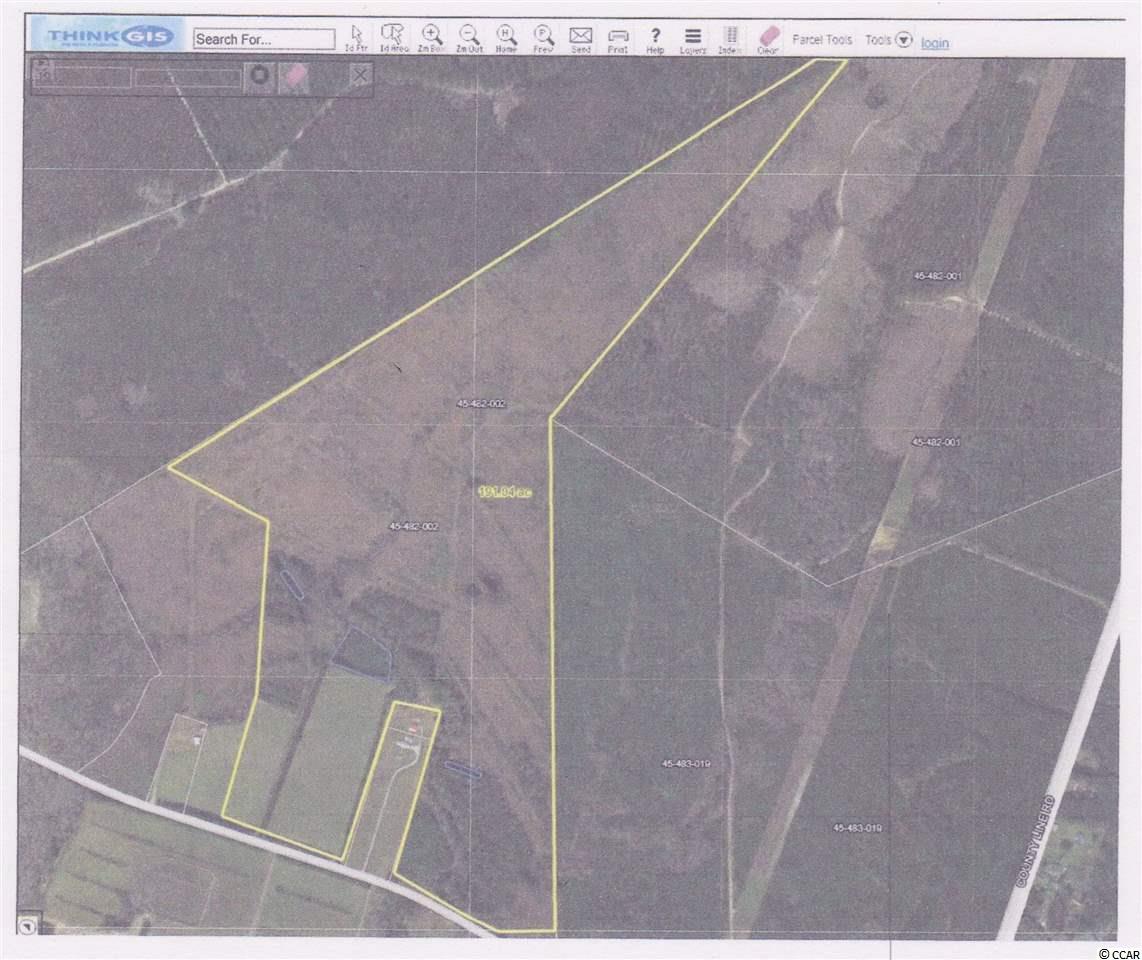Click the small expand arrow atop floating panel
Screen dimensions: 1142x960
(40, 63)
